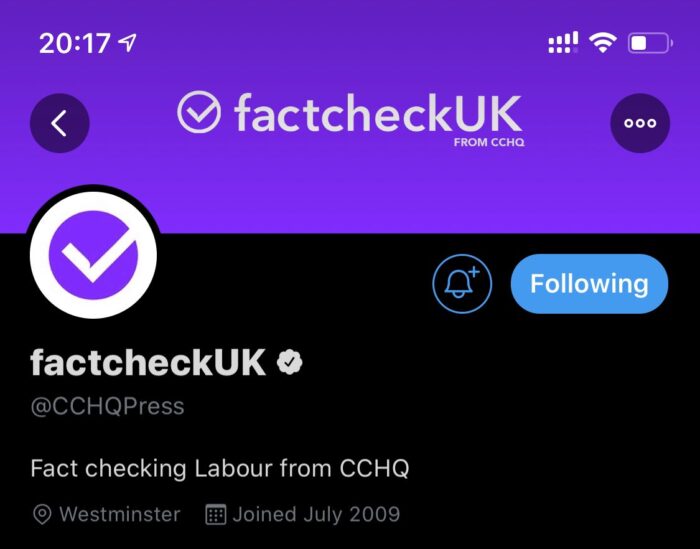This screenshot has height=549, width=700.
Task: Open the factcheckUK profile picture
Action: point(93,255)
